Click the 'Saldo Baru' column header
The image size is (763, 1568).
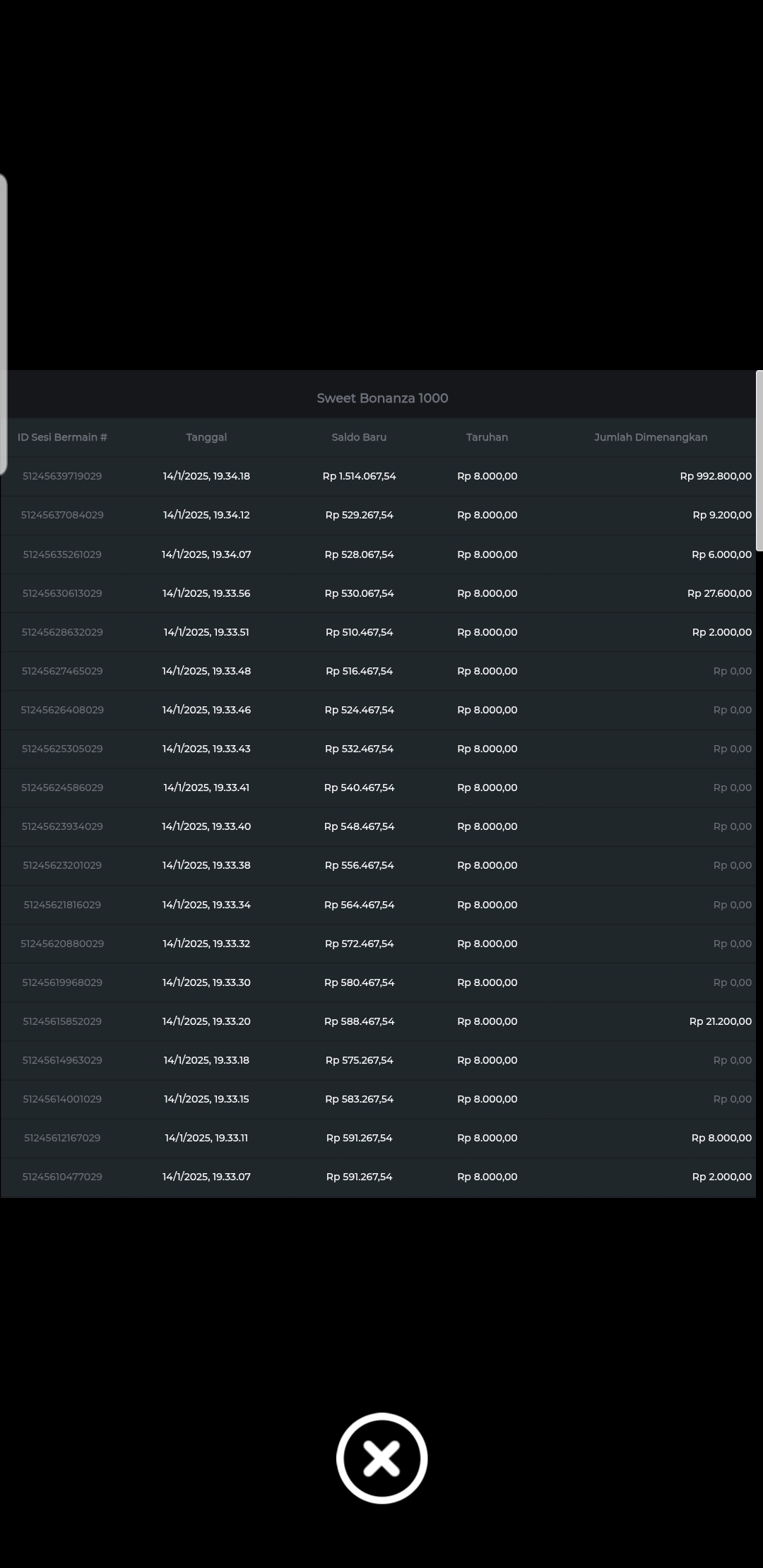[x=359, y=437]
